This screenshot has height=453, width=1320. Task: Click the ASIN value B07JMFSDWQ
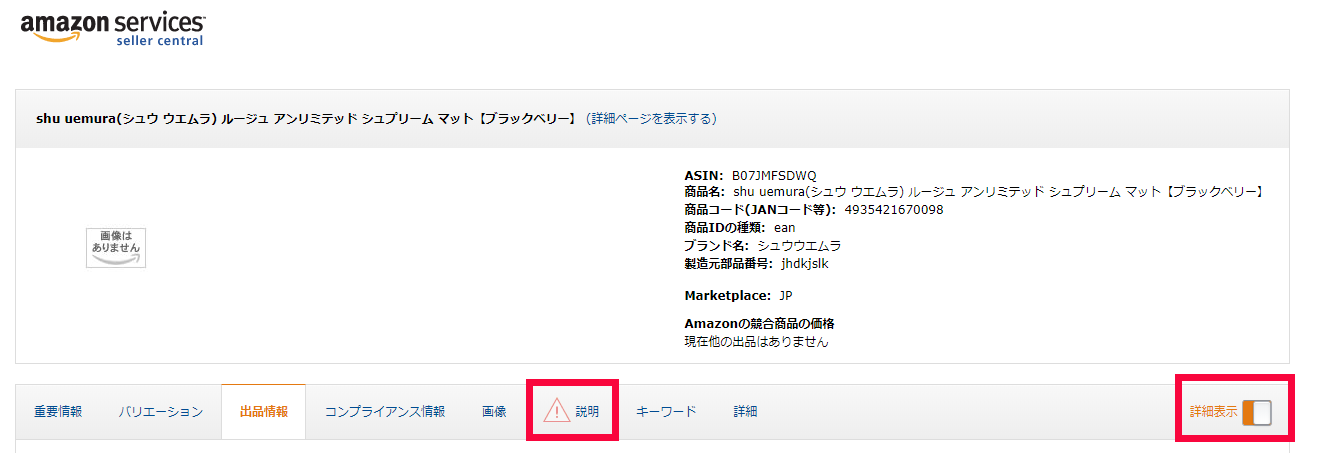click(x=774, y=175)
